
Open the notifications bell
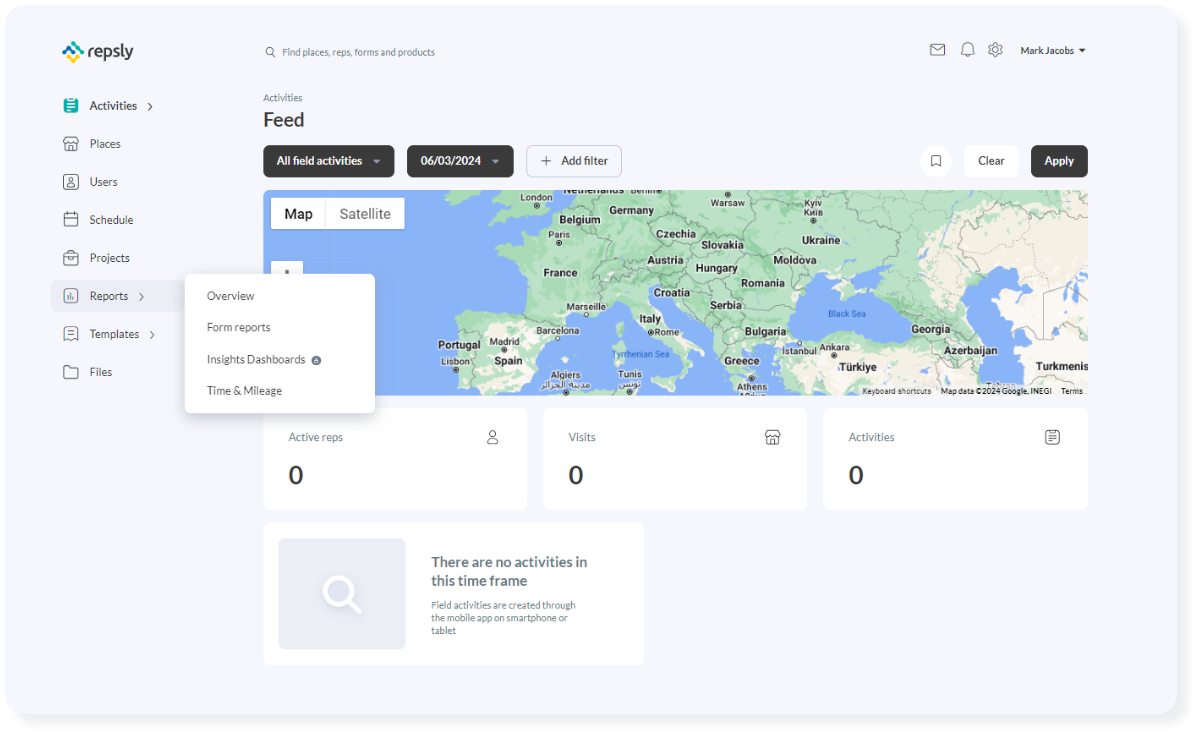[x=967, y=49]
